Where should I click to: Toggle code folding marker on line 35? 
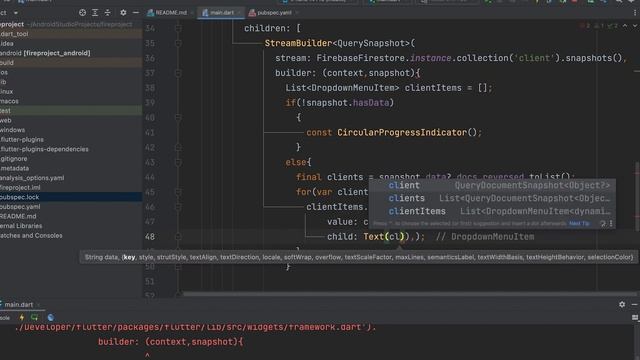[x=178, y=43]
